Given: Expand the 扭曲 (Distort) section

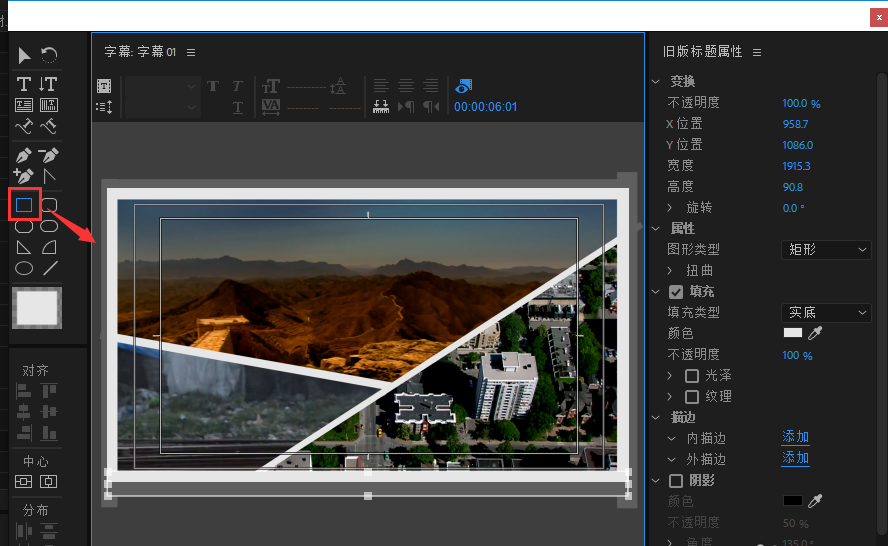Looking at the screenshot, I should coord(671,271).
